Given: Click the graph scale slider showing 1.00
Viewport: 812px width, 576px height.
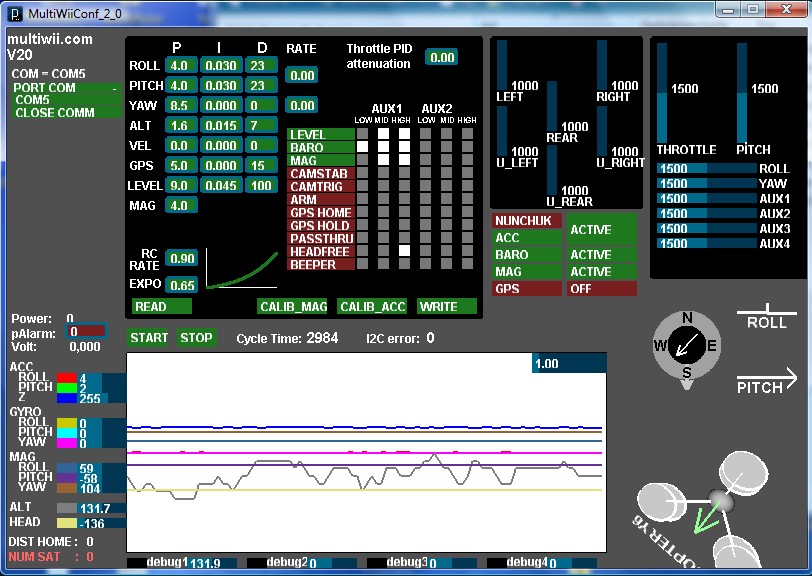Looking at the screenshot, I should 569,363.
